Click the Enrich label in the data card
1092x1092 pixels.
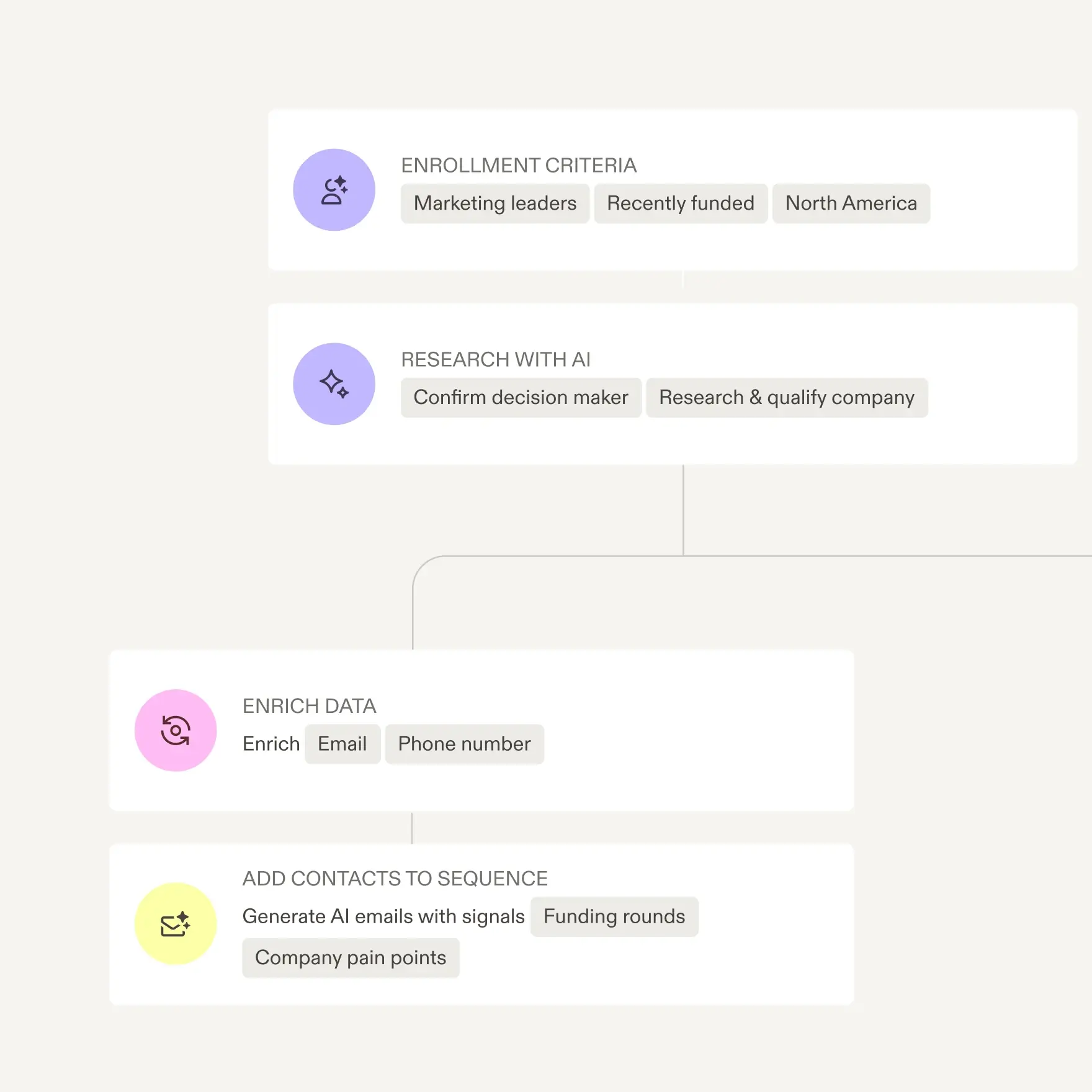pyautogui.click(x=271, y=744)
